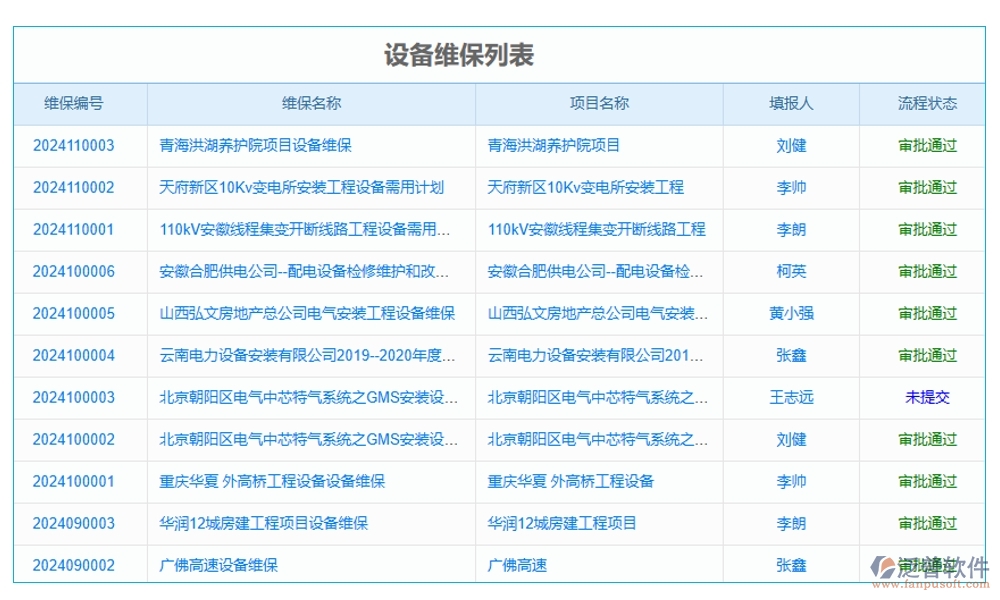The height and width of the screenshot is (600, 1000).
Task: Click project name 青海洪湖养护院项目
Action: click(x=556, y=146)
